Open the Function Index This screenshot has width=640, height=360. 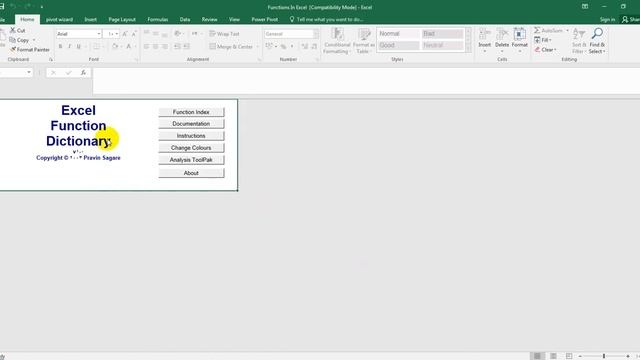(191, 112)
